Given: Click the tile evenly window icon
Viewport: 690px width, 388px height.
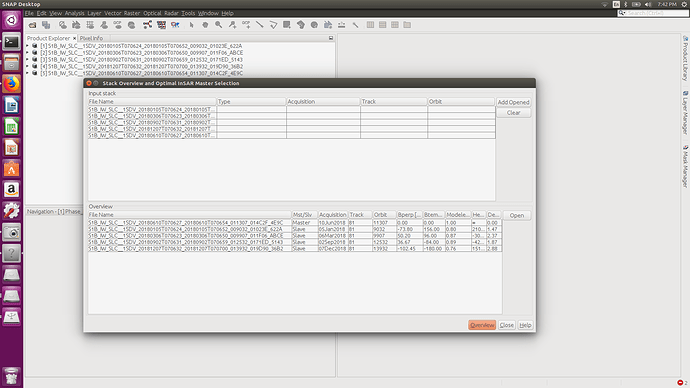Looking at the screenshot, I should tap(395, 25).
